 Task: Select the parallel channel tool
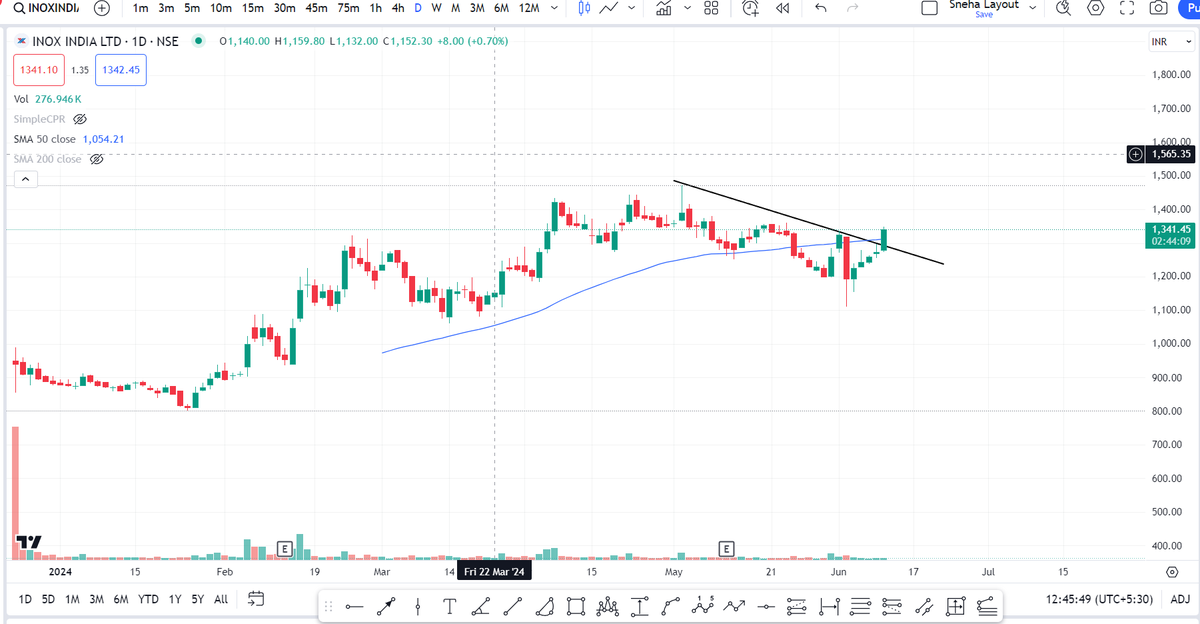point(924,606)
